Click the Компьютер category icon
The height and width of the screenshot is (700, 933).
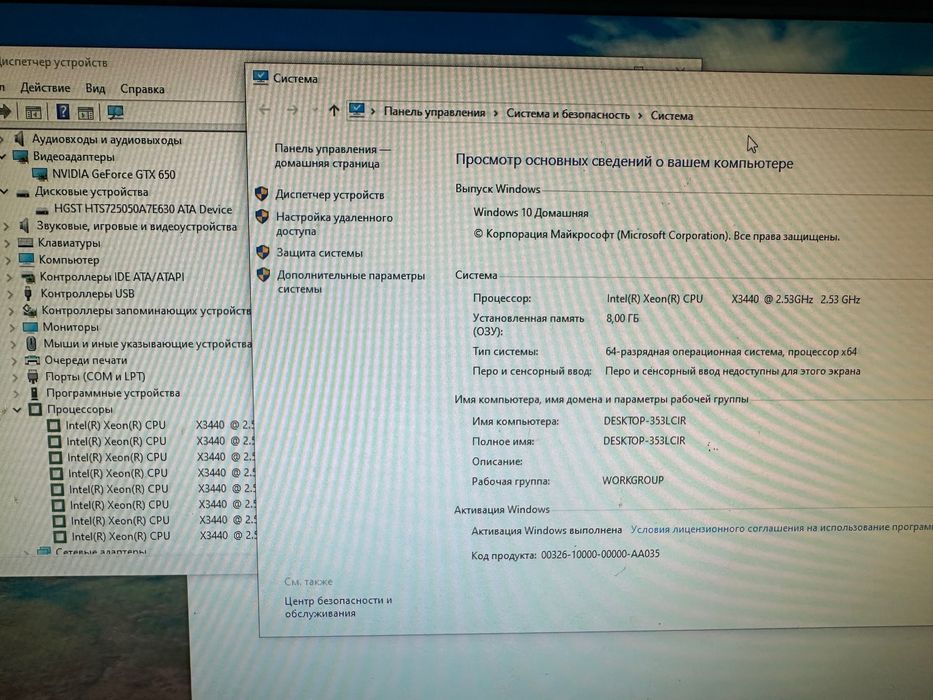pos(26,259)
